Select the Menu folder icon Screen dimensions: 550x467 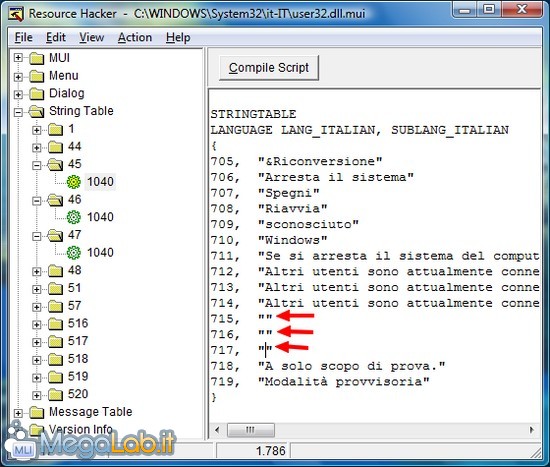pos(36,76)
